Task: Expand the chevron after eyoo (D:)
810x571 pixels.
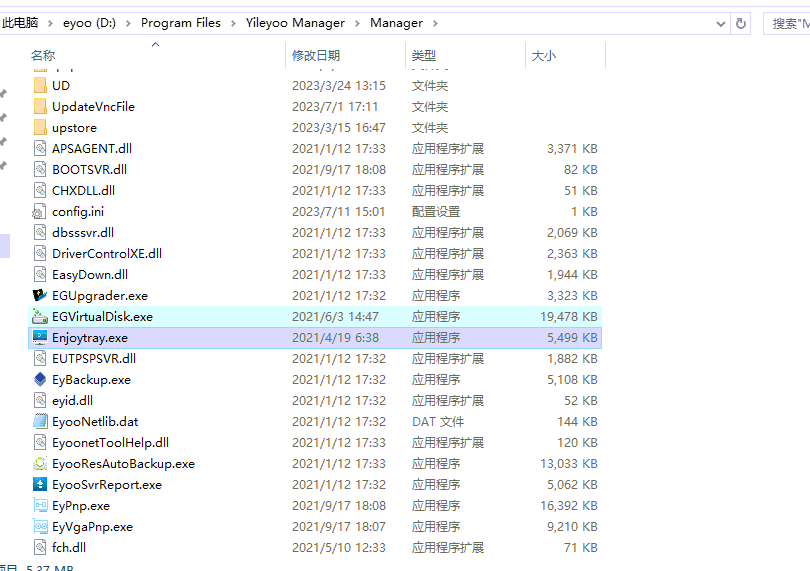Action: 128,23
